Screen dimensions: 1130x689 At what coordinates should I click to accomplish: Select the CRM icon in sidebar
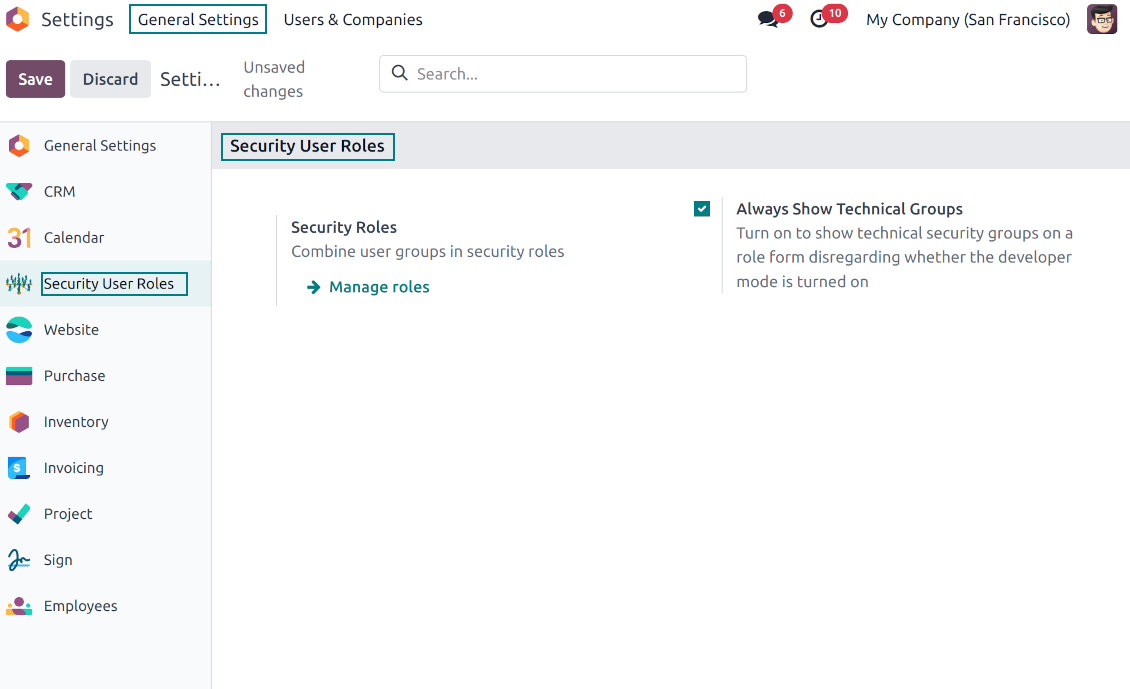(x=19, y=192)
